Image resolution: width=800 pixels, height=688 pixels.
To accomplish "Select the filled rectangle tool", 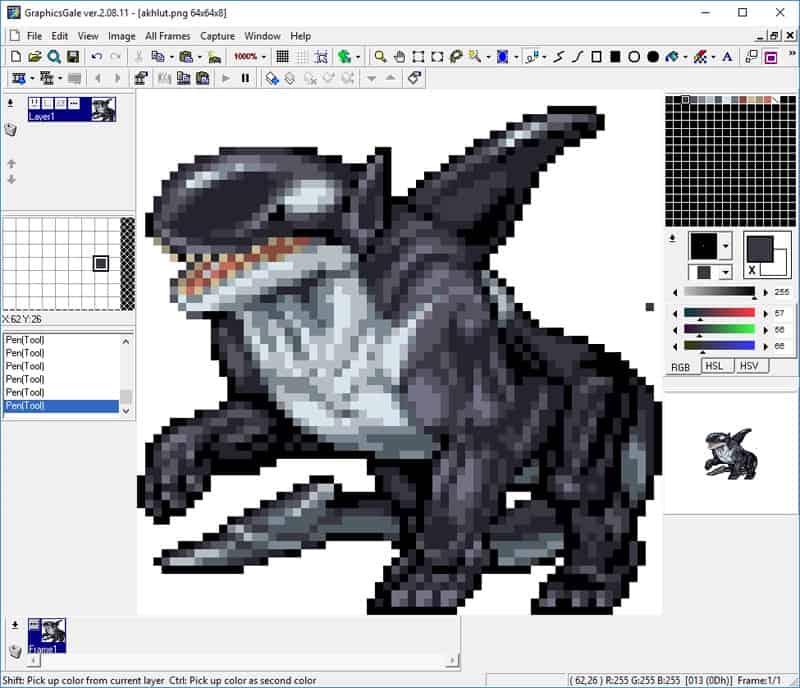I will coord(615,57).
